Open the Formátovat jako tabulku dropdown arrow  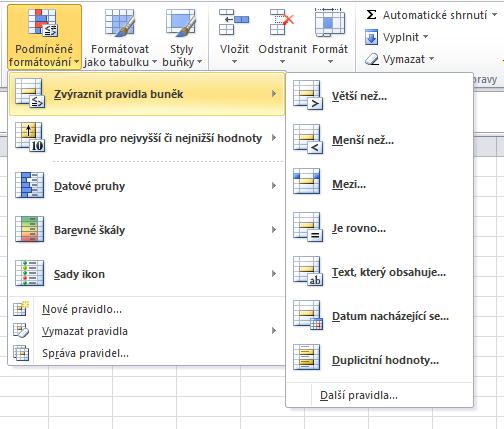(154, 62)
